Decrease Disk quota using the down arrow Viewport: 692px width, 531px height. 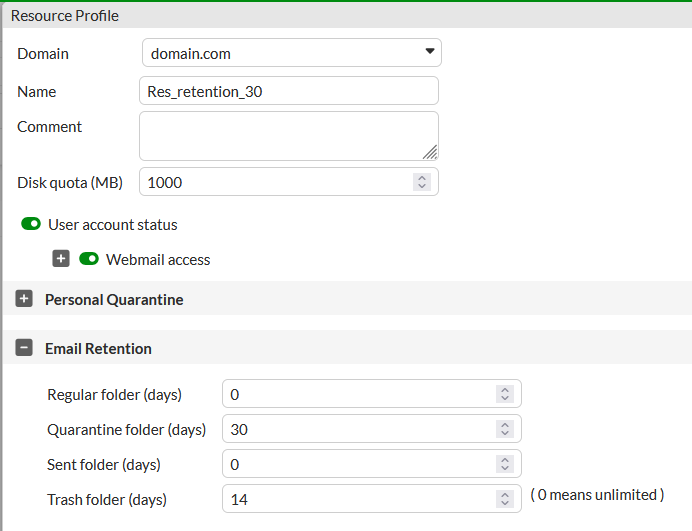[x=422, y=186]
